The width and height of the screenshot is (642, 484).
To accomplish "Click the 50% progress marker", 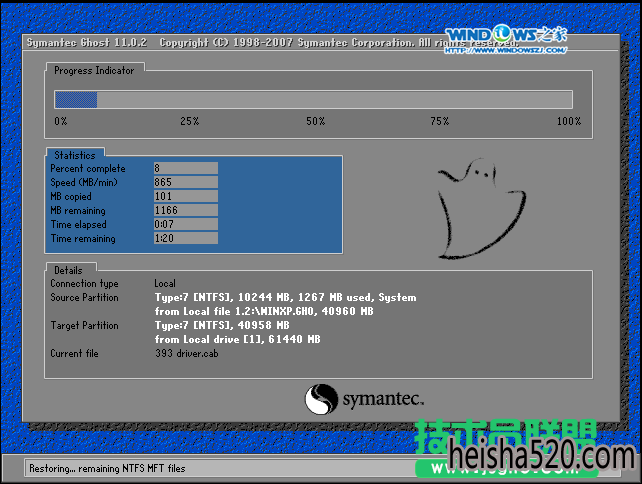I will click(316, 121).
